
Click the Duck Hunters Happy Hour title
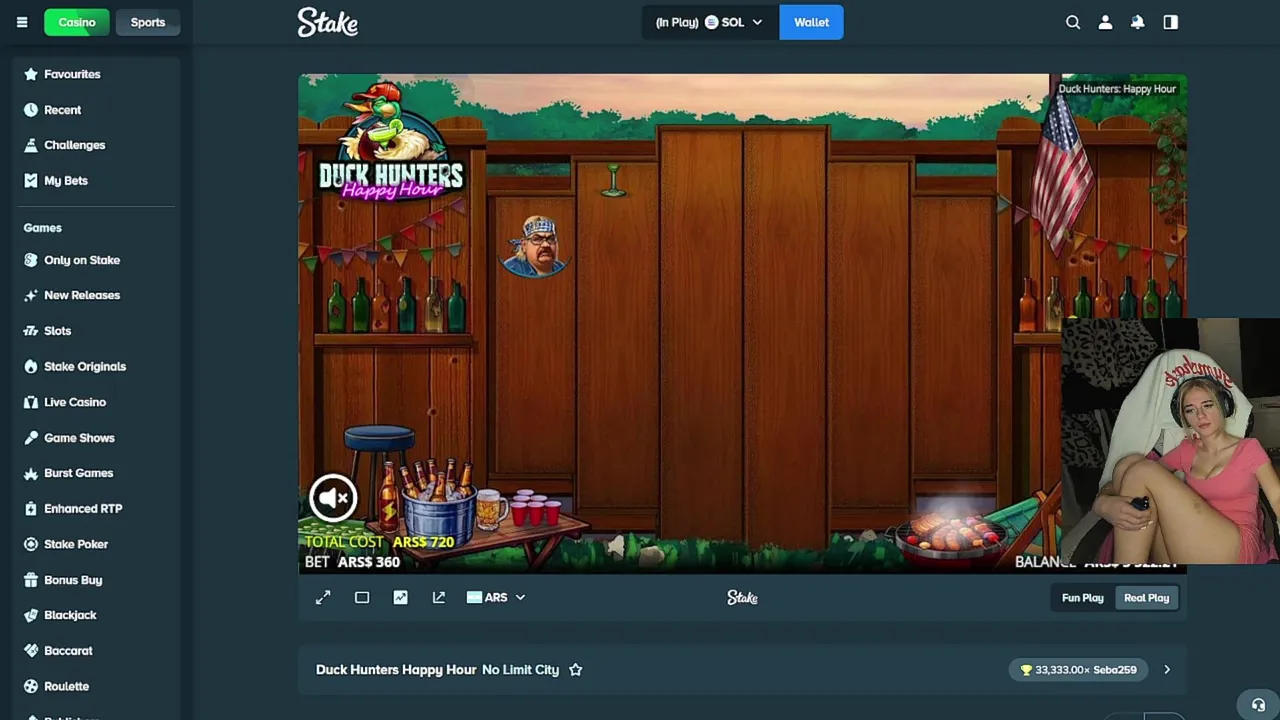(396, 670)
